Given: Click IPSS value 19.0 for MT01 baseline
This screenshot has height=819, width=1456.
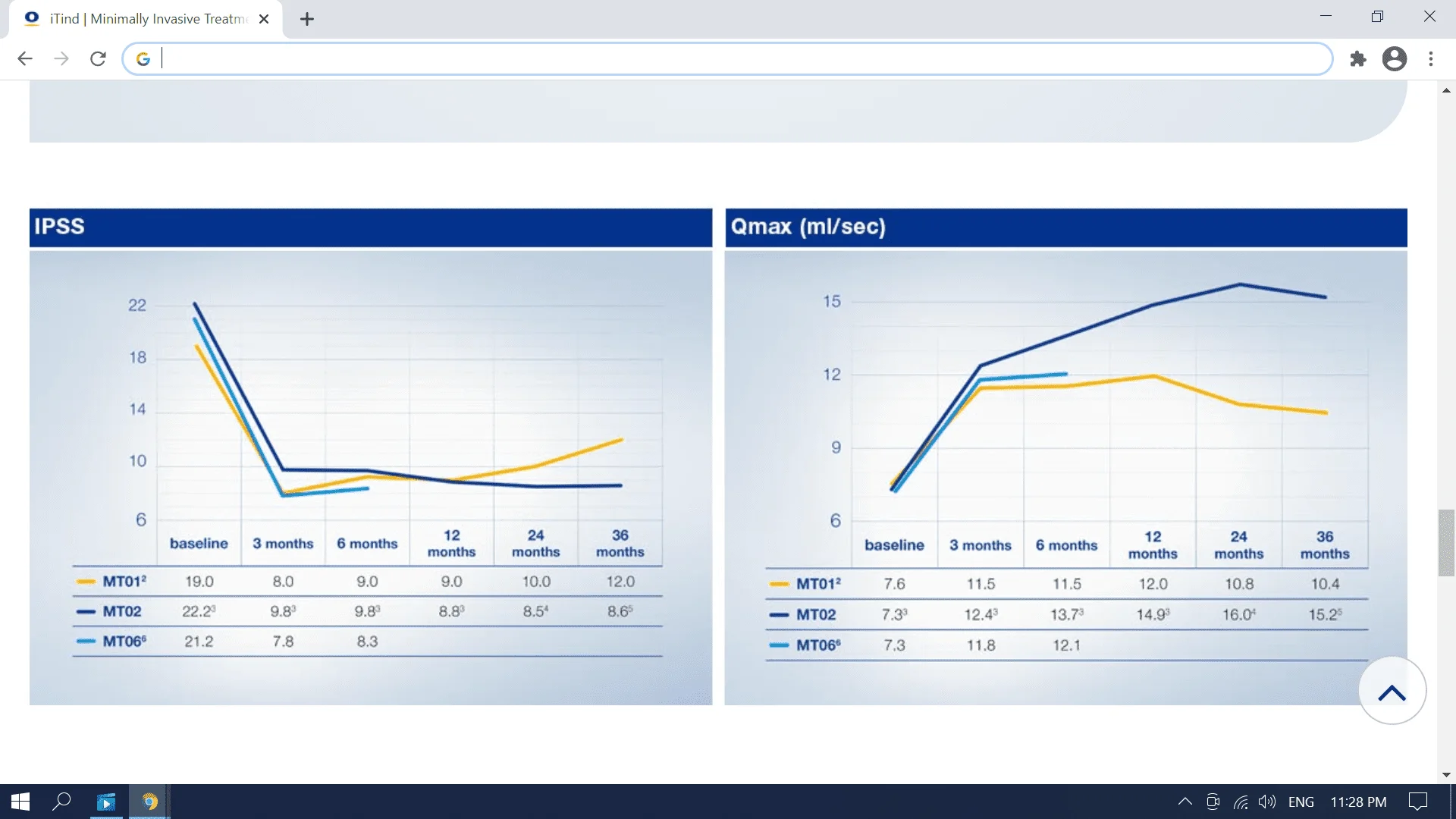Looking at the screenshot, I should (199, 582).
